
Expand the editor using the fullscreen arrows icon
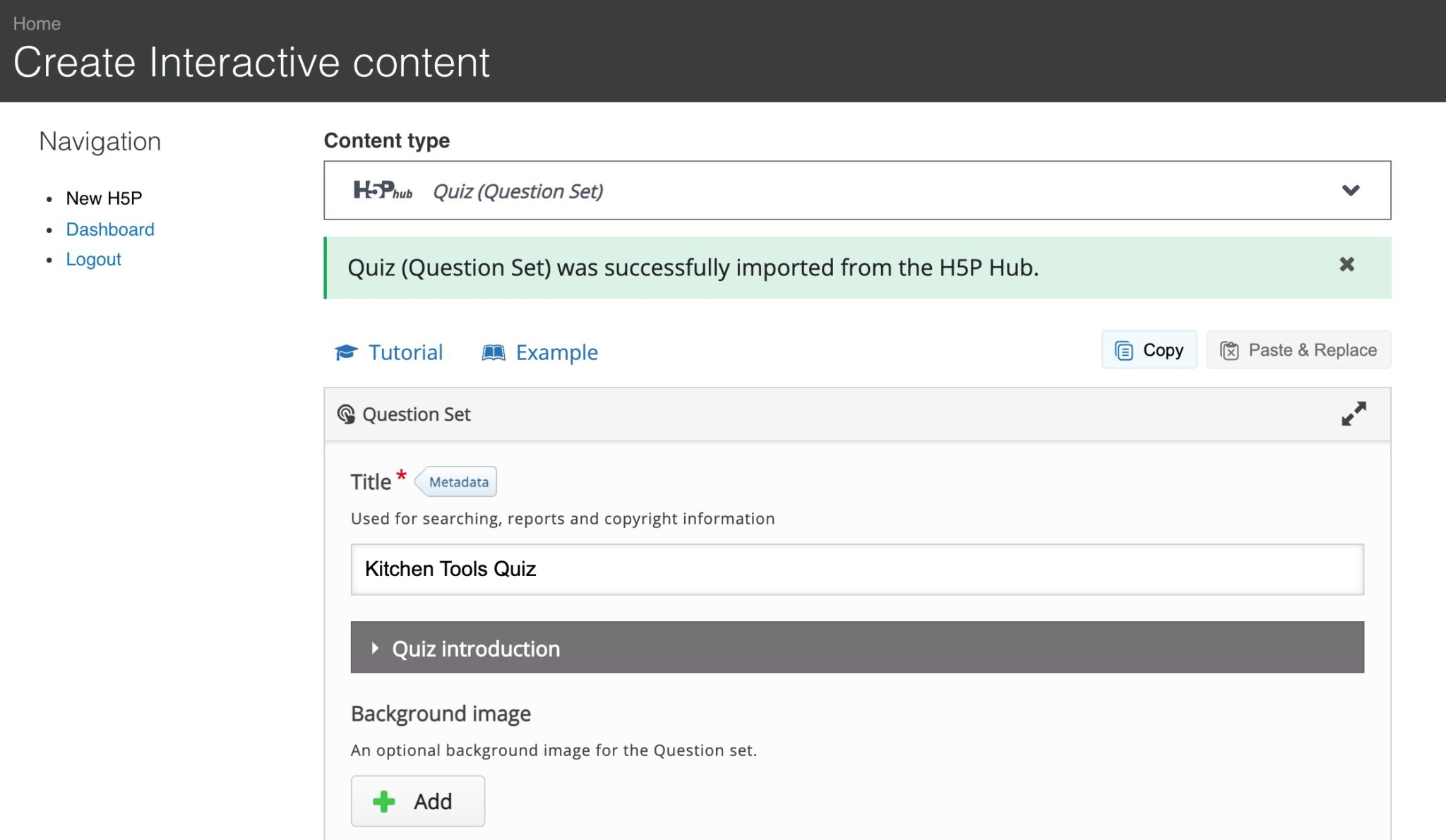[x=1352, y=414]
